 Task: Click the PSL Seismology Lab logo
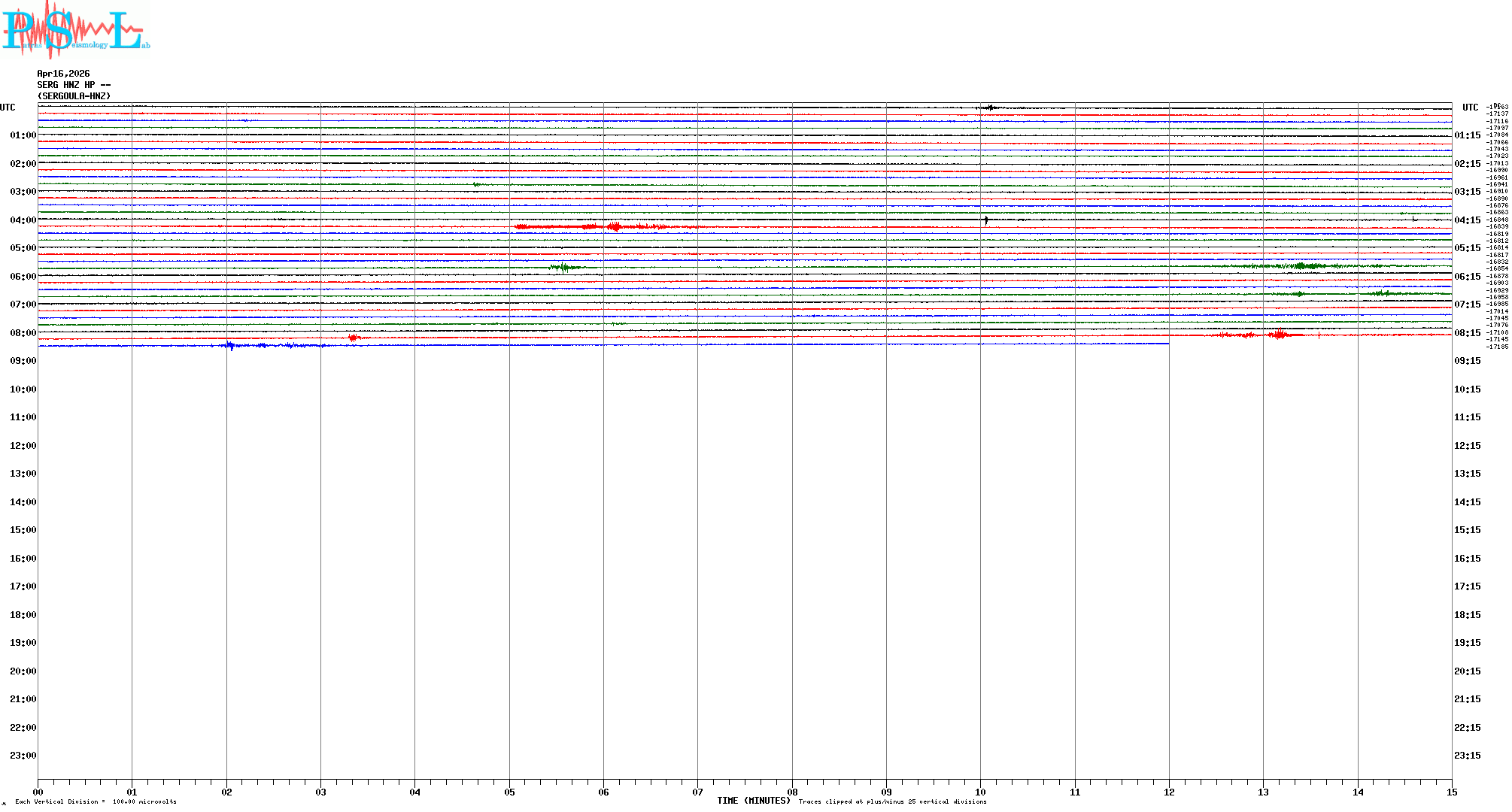click(75, 30)
